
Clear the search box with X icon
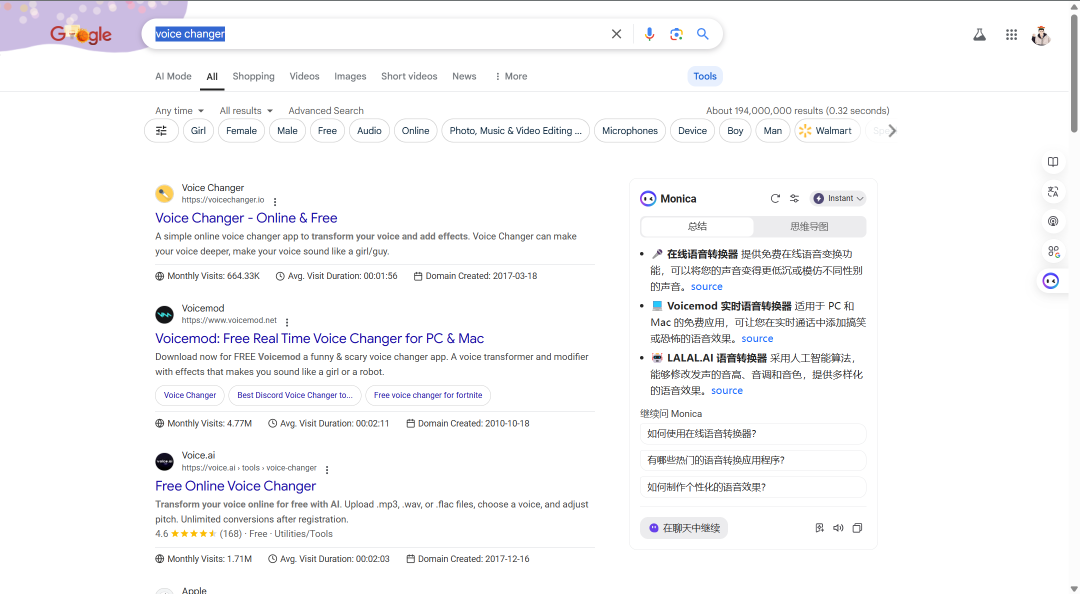pyautogui.click(x=616, y=34)
